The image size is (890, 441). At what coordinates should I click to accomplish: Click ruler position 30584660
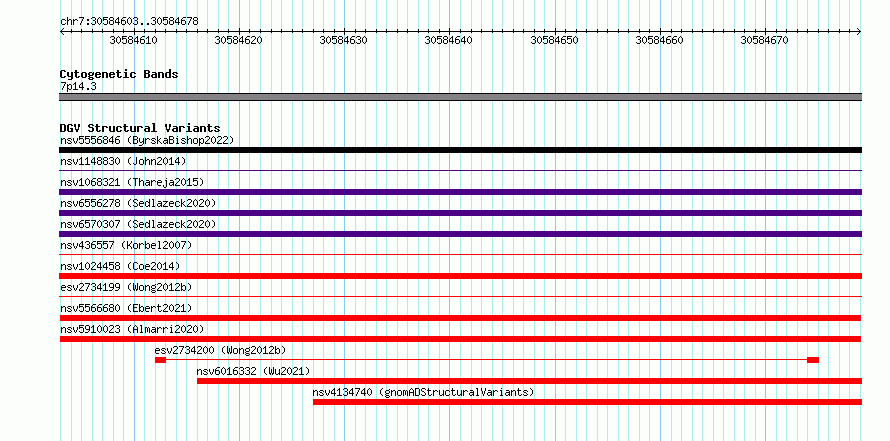pyautogui.click(x=660, y=40)
